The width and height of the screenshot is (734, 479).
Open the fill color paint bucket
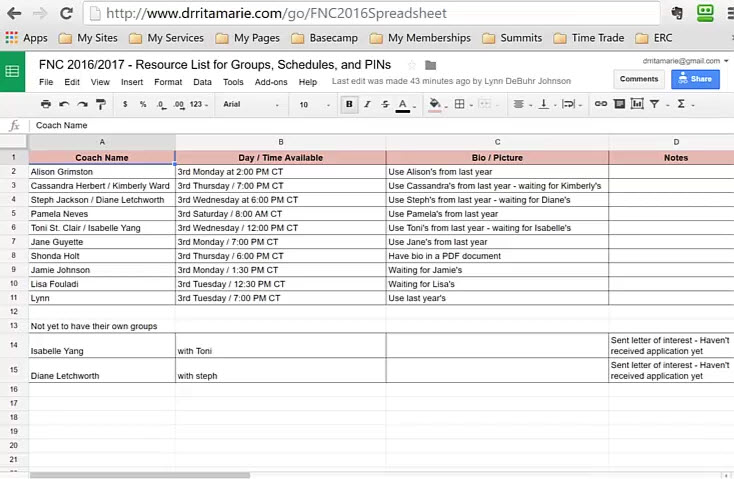434,104
